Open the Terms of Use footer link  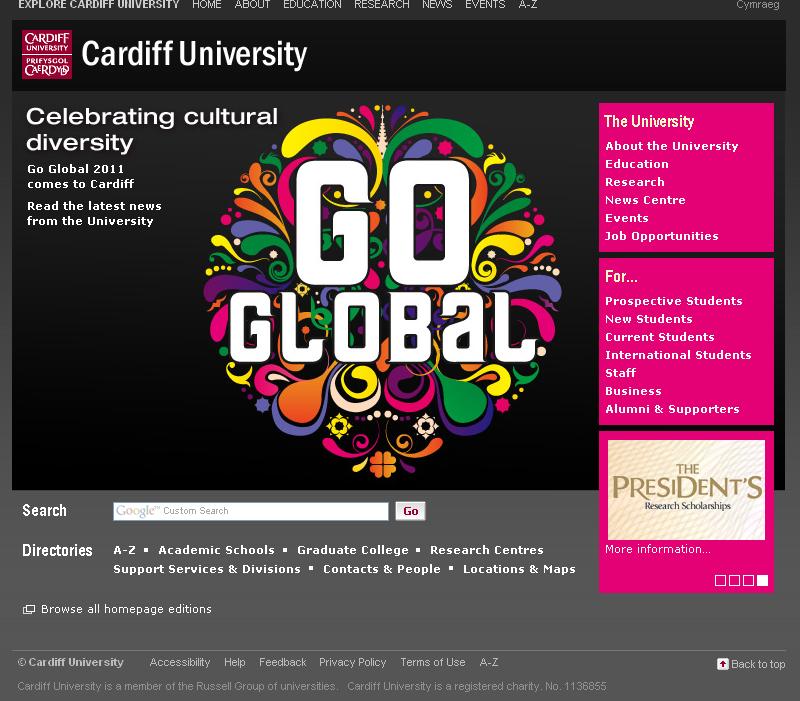(x=433, y=662)
